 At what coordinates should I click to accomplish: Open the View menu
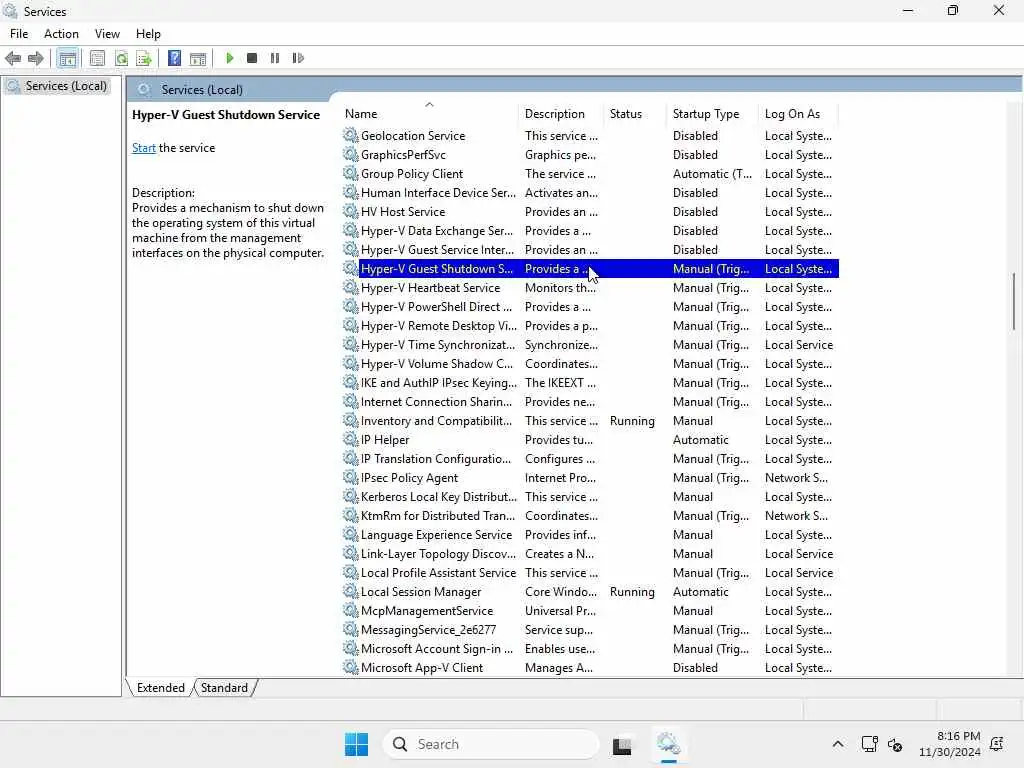(107, 34)
